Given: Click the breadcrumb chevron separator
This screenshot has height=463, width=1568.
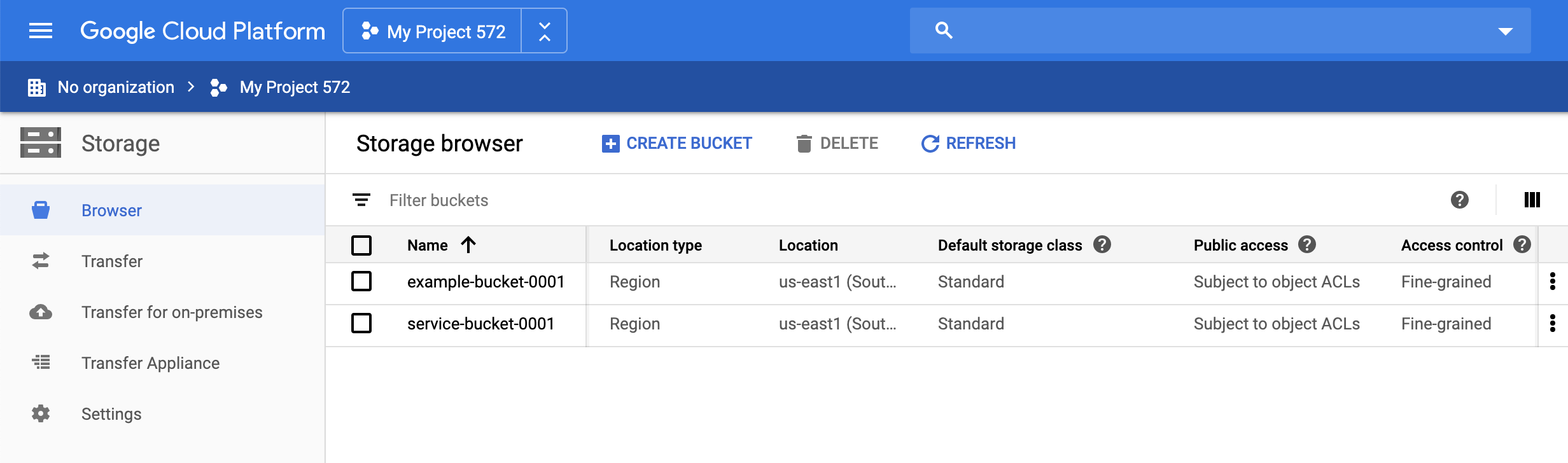Looking at the screenshot, I should click(x=191, y=86).
